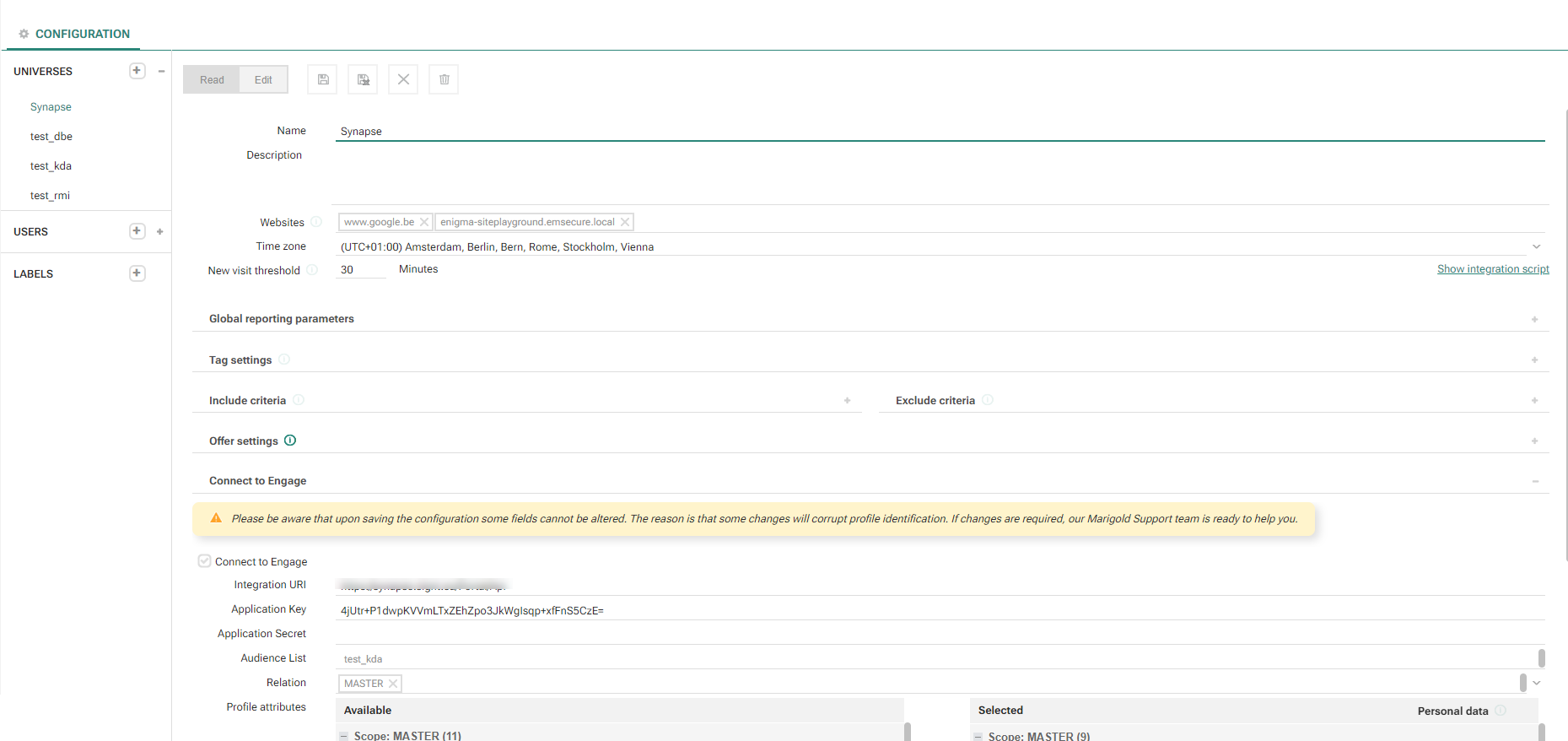This screenshot has height=741, width=1568.
Task: Expand Global reporting parameters section
Action: click(1534, 319)
